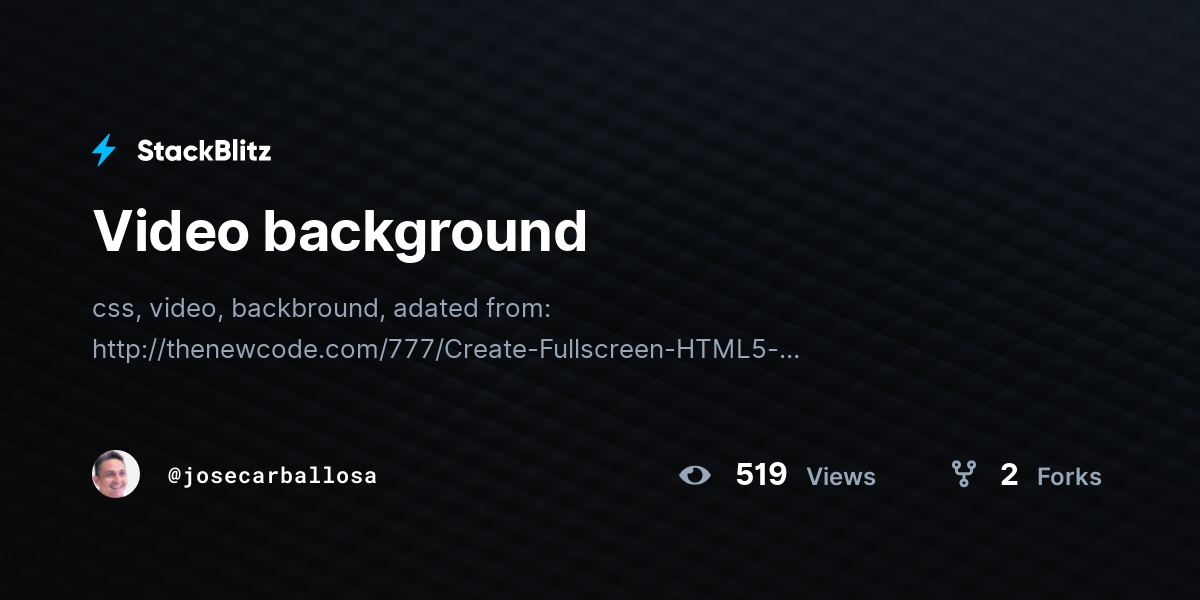Click the blue lightning bolt logo
Screen dimensions: 1200x600
(104, 150)
